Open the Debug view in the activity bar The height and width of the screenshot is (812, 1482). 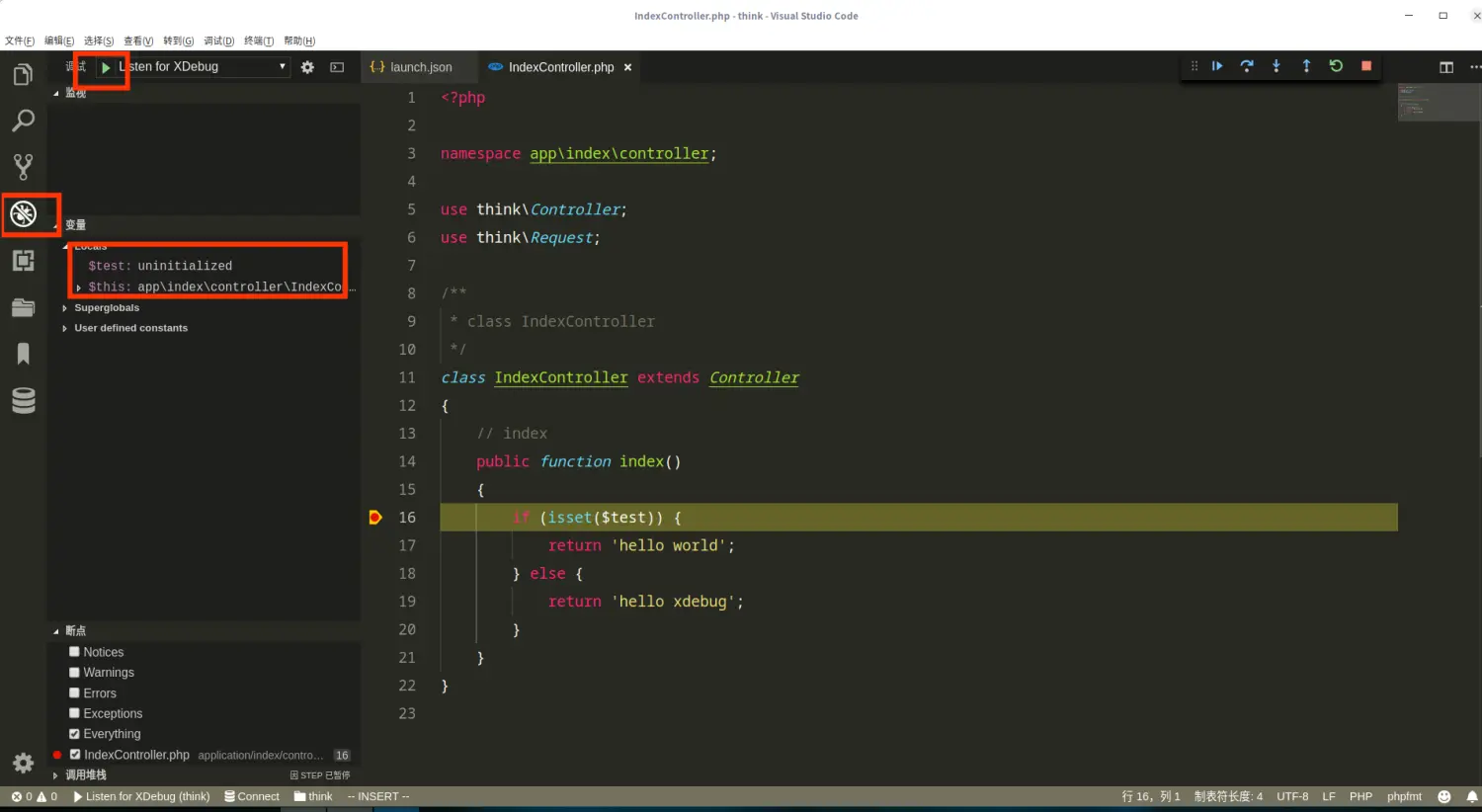pos(23,213)
